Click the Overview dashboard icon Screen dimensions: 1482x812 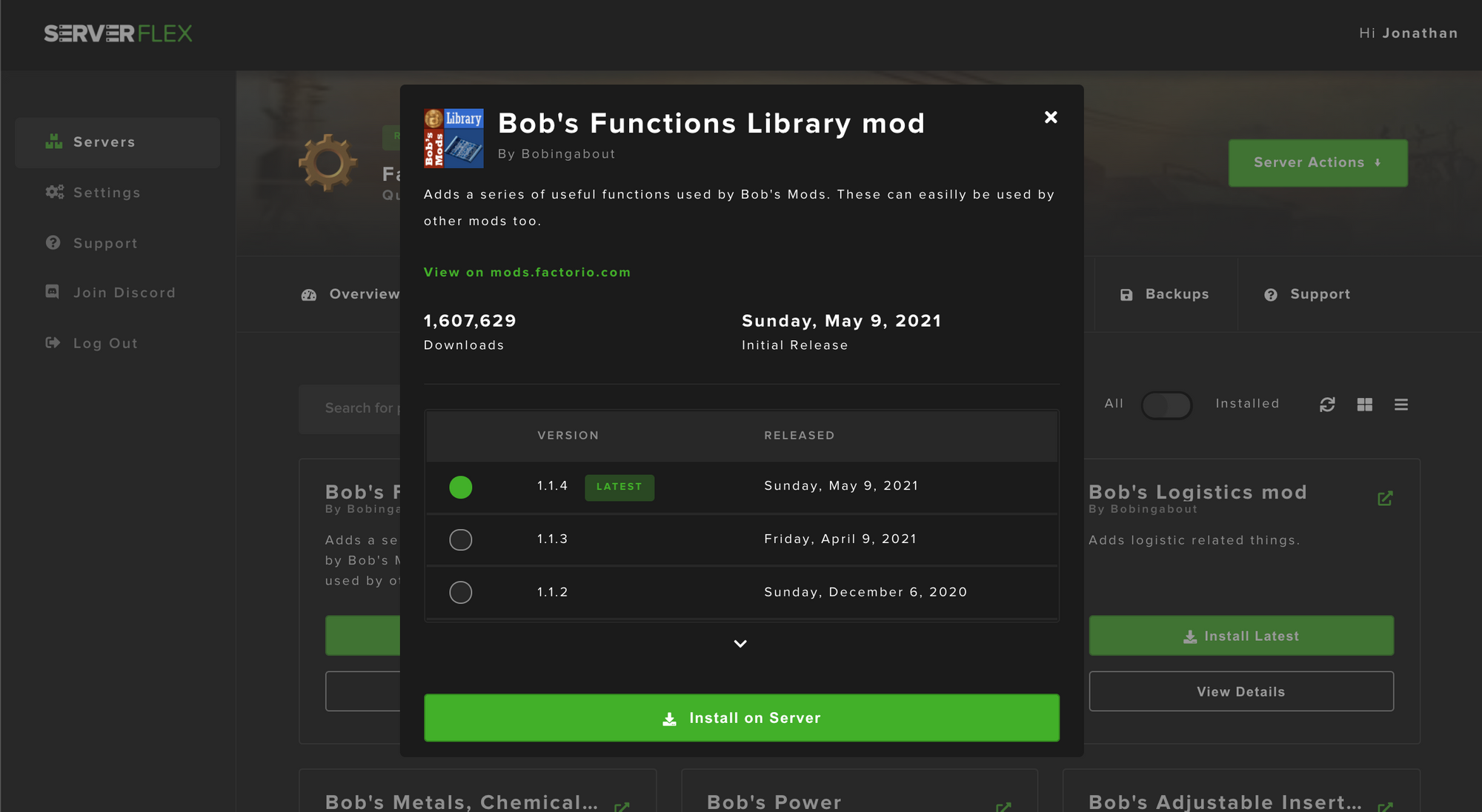coord(309,295)
